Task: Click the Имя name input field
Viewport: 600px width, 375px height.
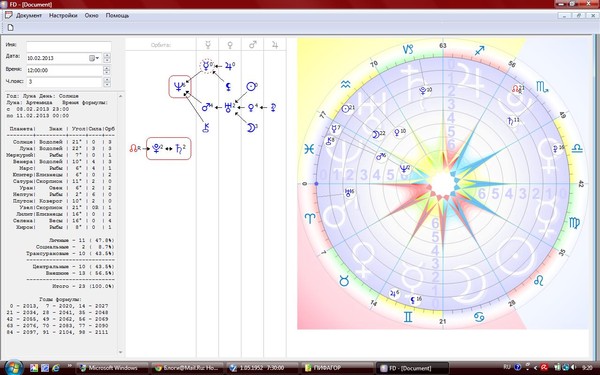Action: pos(69,46)
